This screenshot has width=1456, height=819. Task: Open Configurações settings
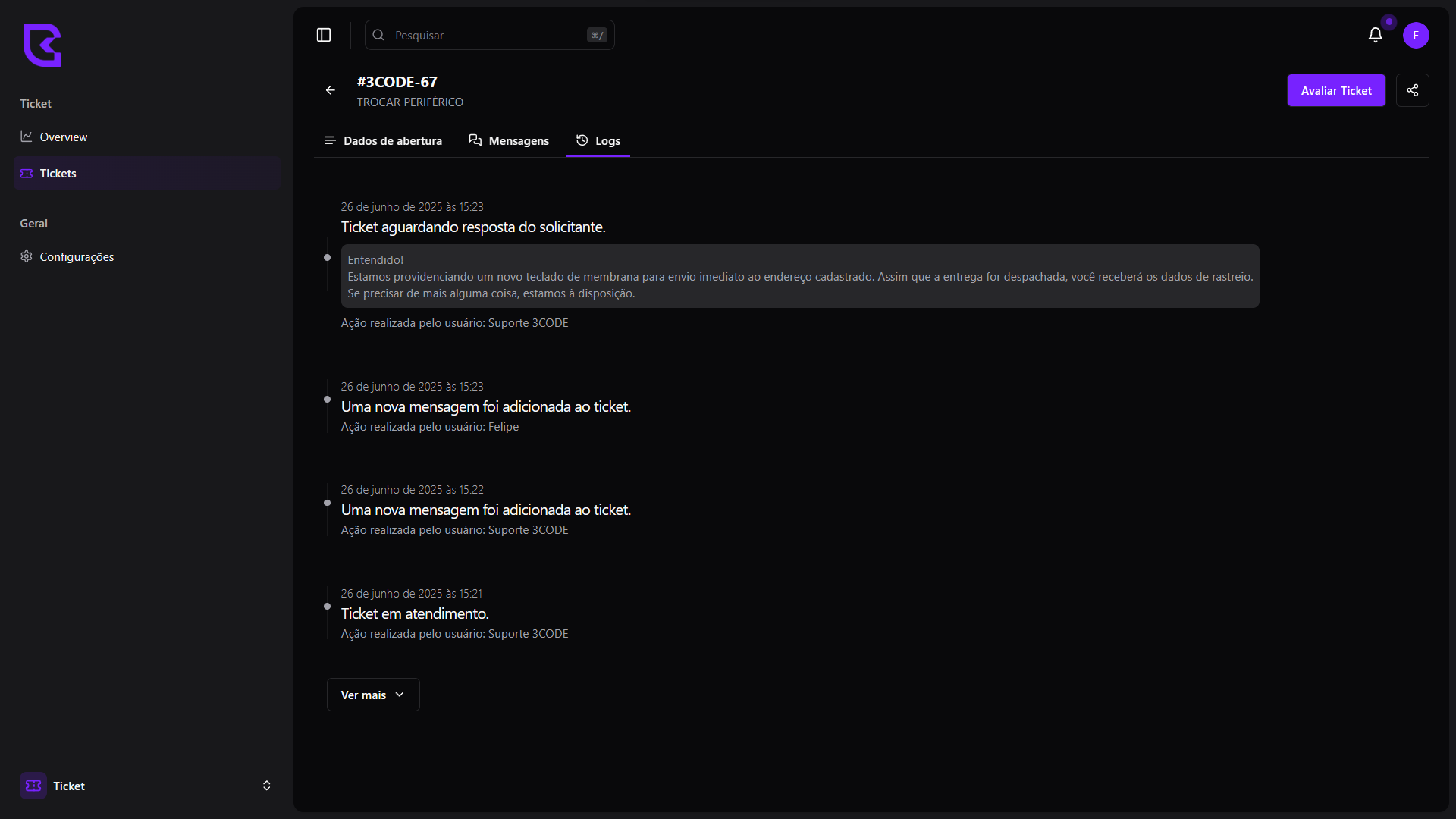point(76,257)
